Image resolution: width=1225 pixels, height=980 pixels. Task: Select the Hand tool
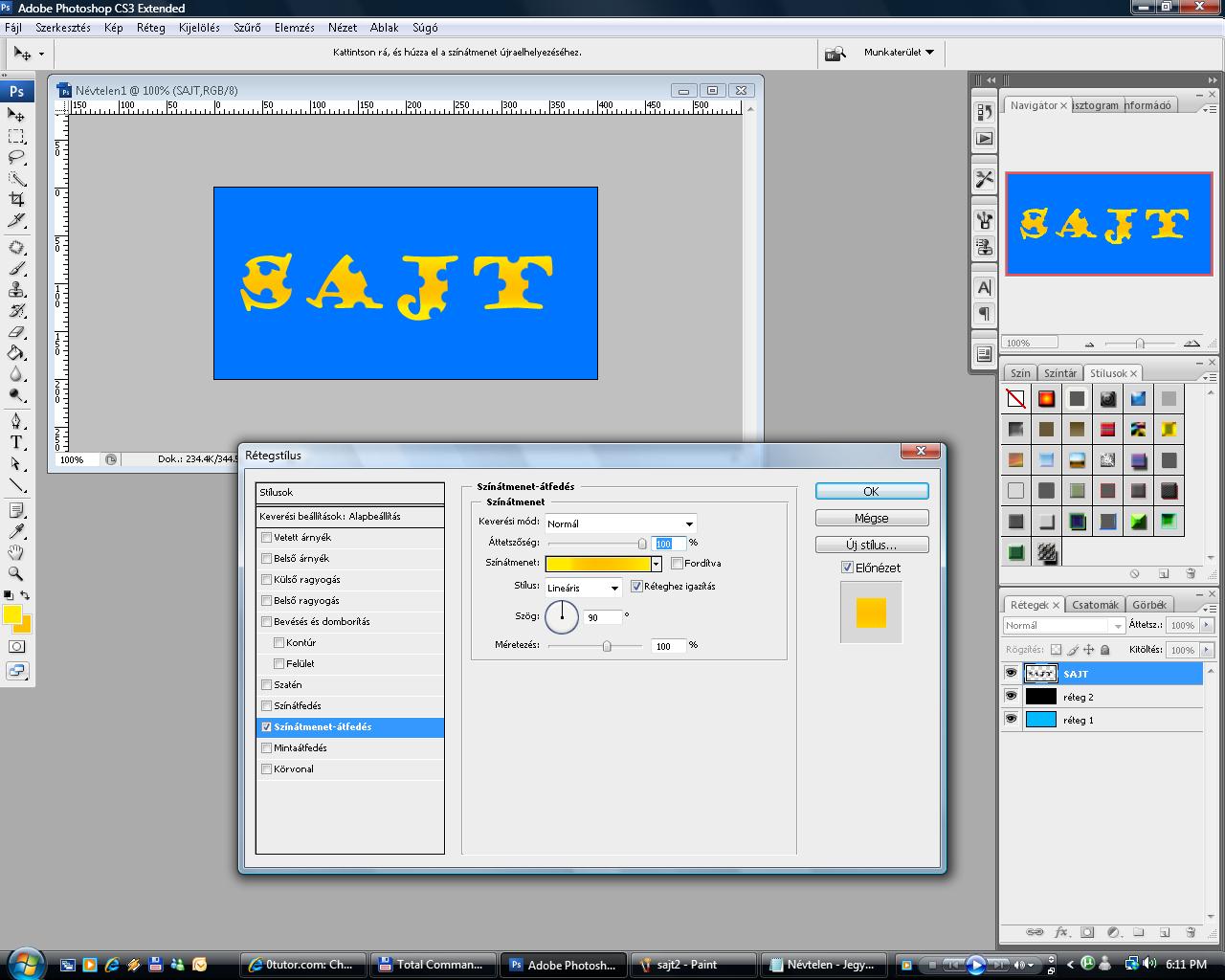tap(16, 552)
